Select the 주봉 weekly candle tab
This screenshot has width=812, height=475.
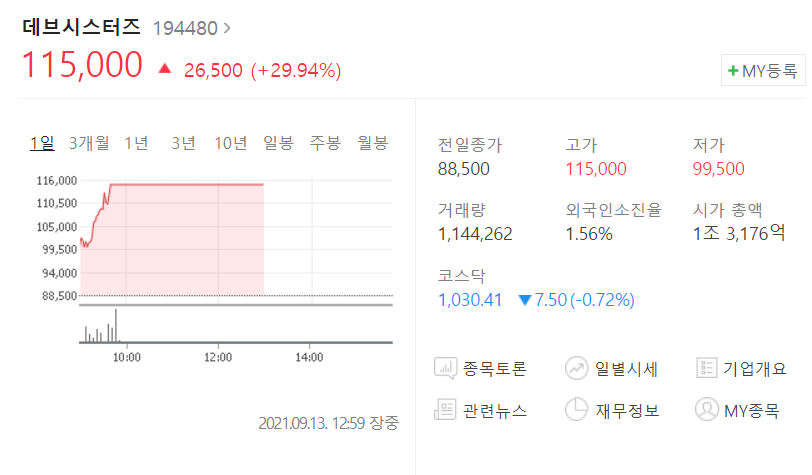pyautogui.click(x=325, y=142)
